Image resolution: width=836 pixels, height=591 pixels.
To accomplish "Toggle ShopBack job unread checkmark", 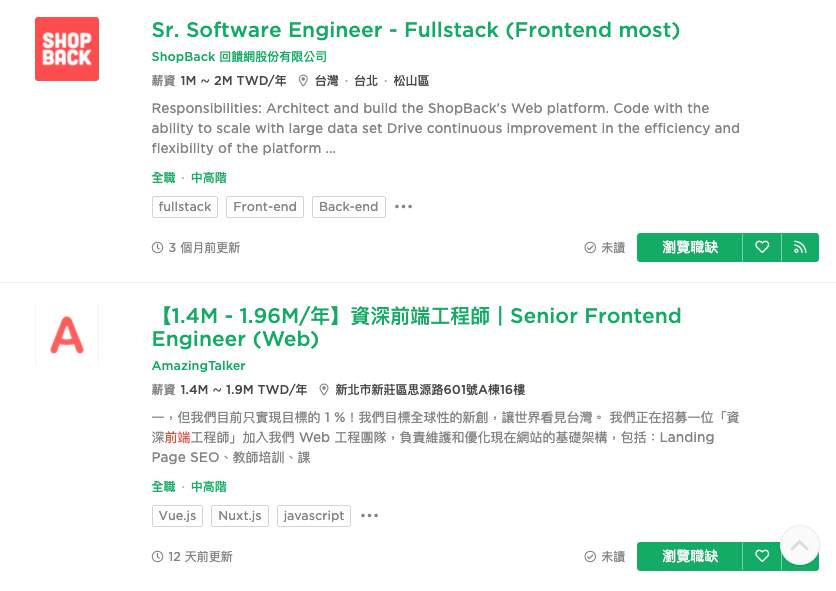I will click(x=605, y=247).
